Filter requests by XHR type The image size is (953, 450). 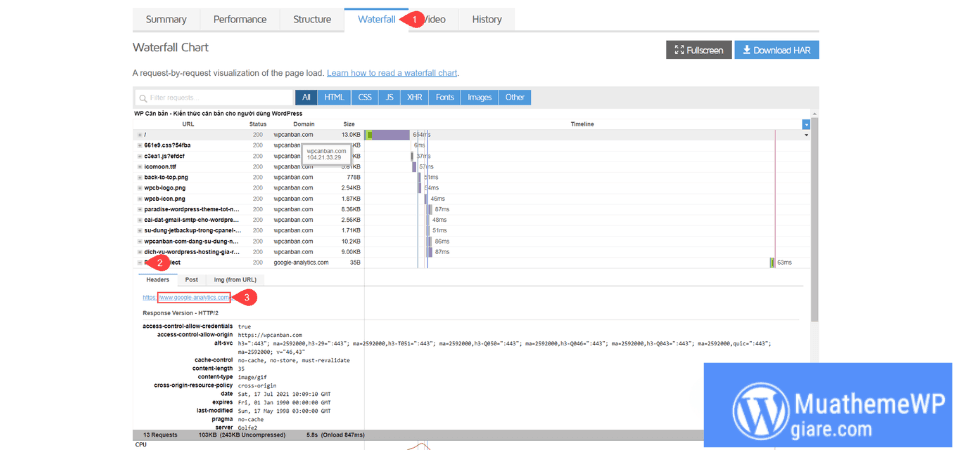[414, 98]
